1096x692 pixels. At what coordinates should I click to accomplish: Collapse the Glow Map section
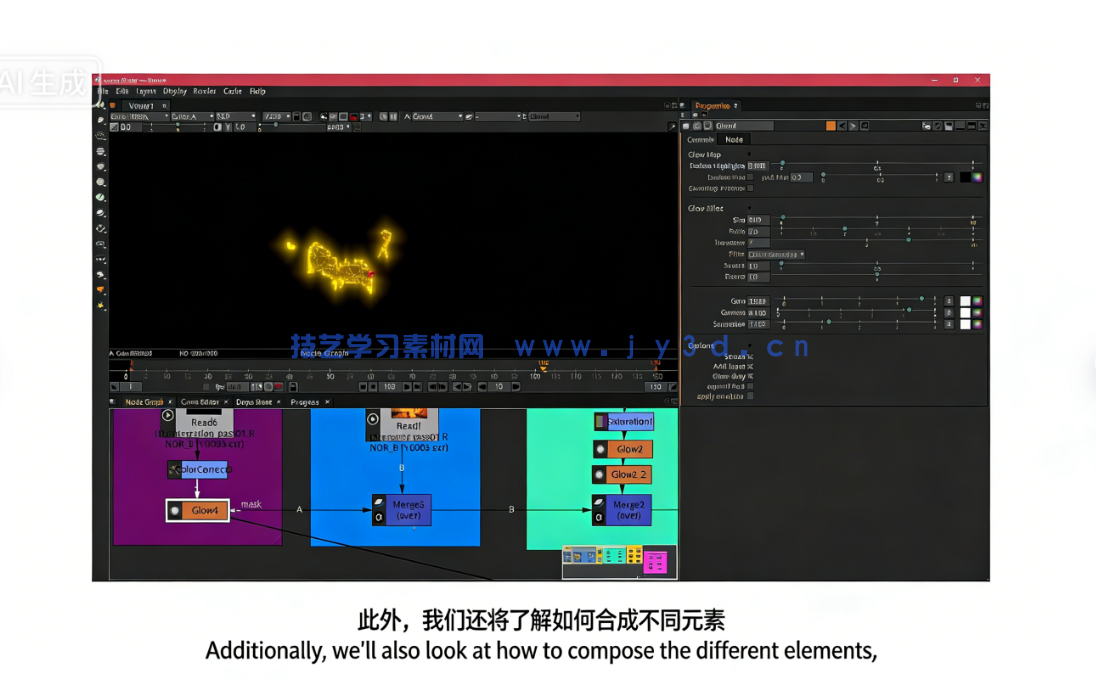pos(748,155)
